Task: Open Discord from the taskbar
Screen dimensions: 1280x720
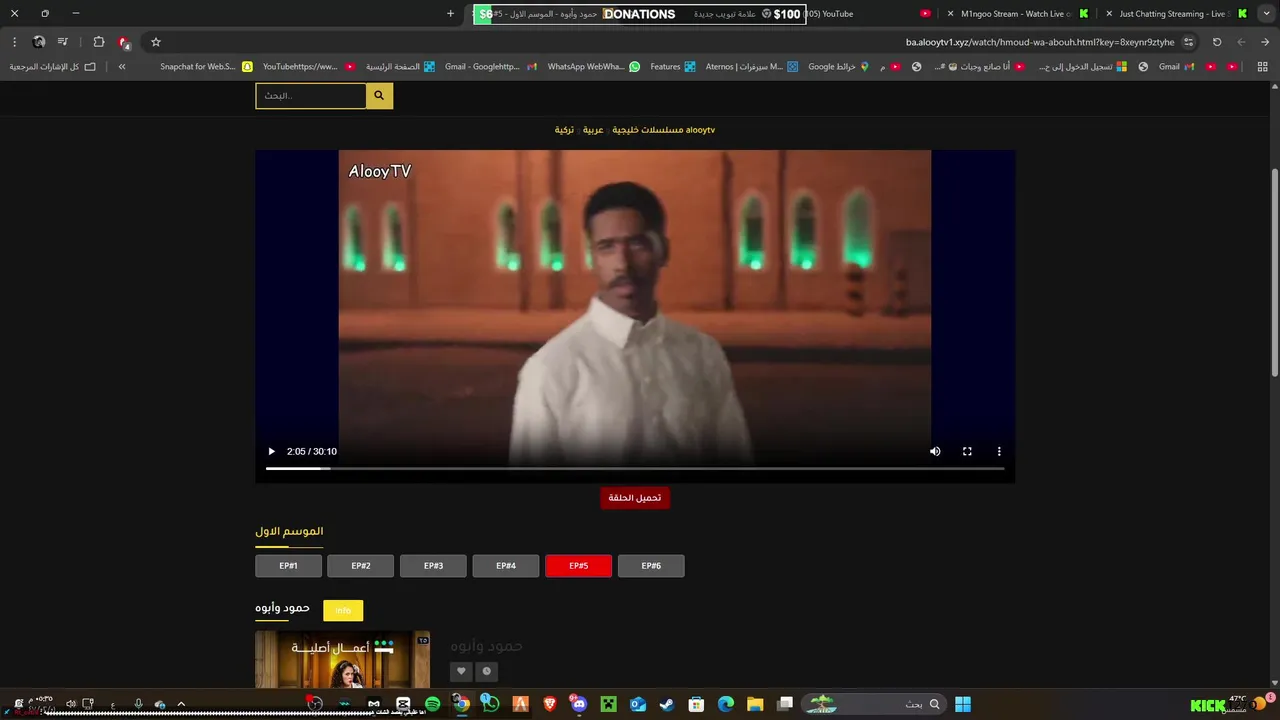Action: (x=579, y=704)
